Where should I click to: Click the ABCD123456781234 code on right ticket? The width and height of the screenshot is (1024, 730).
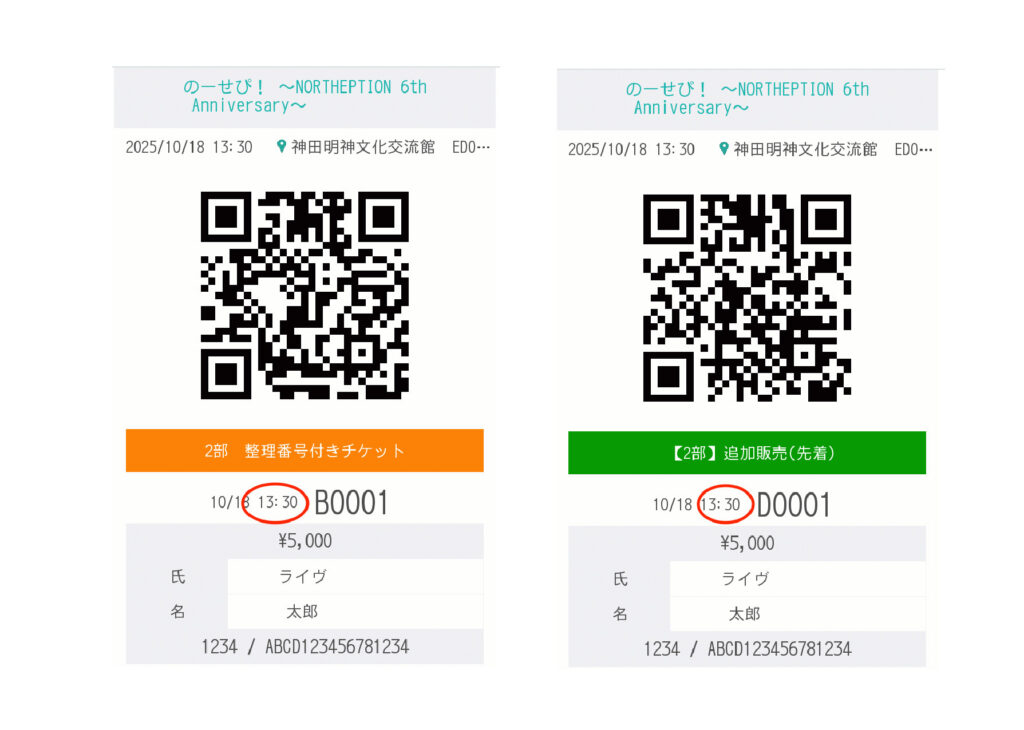[780, 649]
